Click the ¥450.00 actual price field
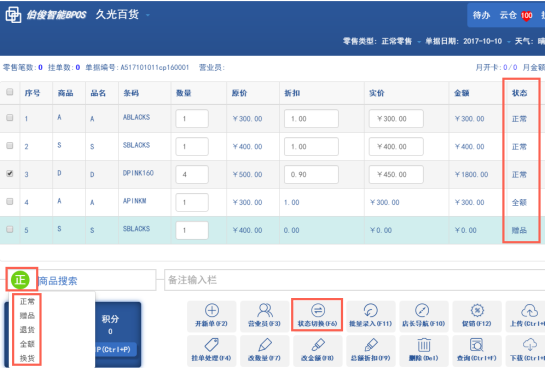Viewport: 545px width, 369px height. [x=396, y=174]
